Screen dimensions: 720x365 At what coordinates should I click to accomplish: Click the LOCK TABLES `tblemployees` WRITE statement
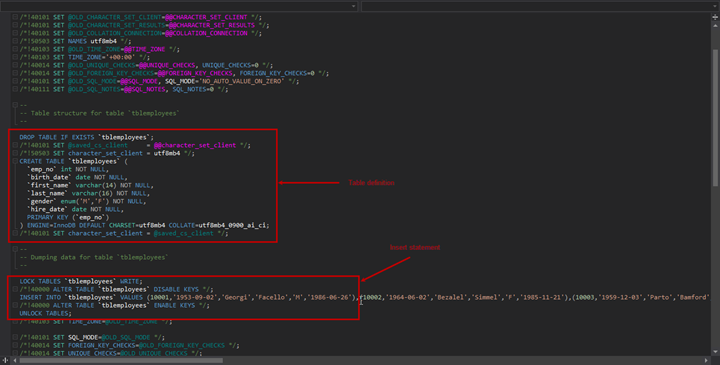(81, 281)
